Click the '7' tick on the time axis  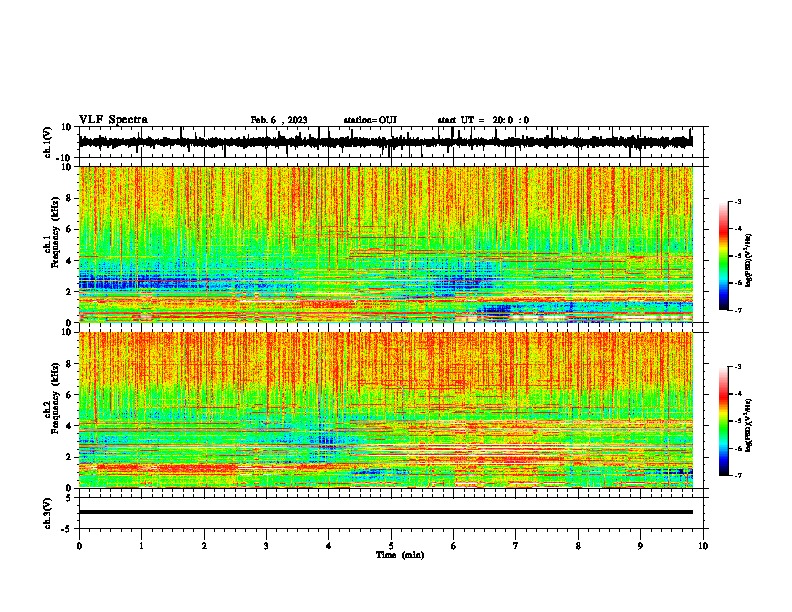pyautogui.click(x=516, y=546)
